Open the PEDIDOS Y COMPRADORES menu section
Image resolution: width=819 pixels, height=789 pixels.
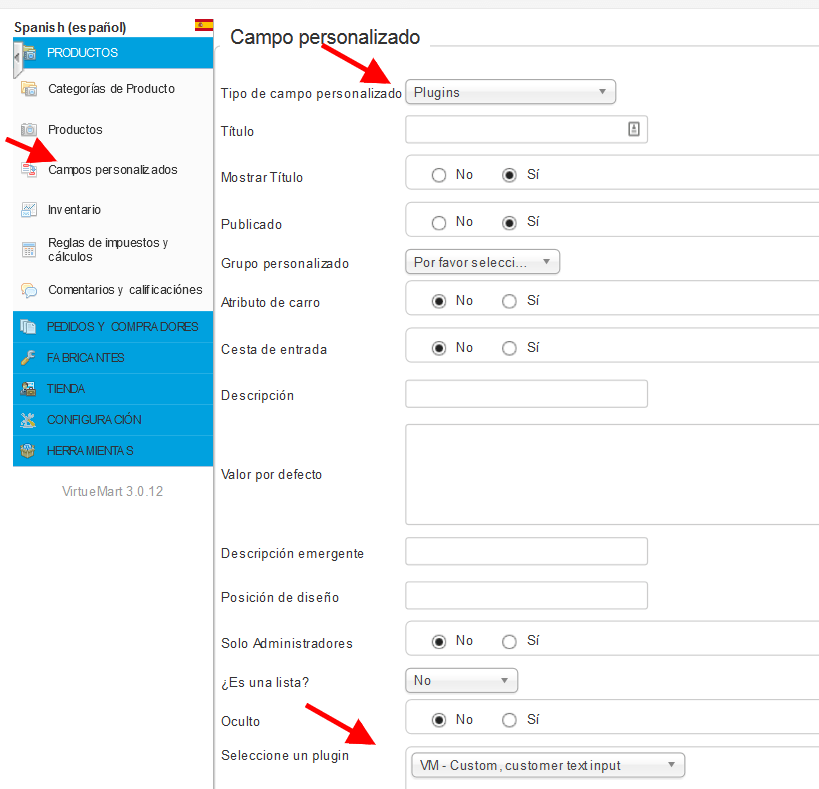113,327
